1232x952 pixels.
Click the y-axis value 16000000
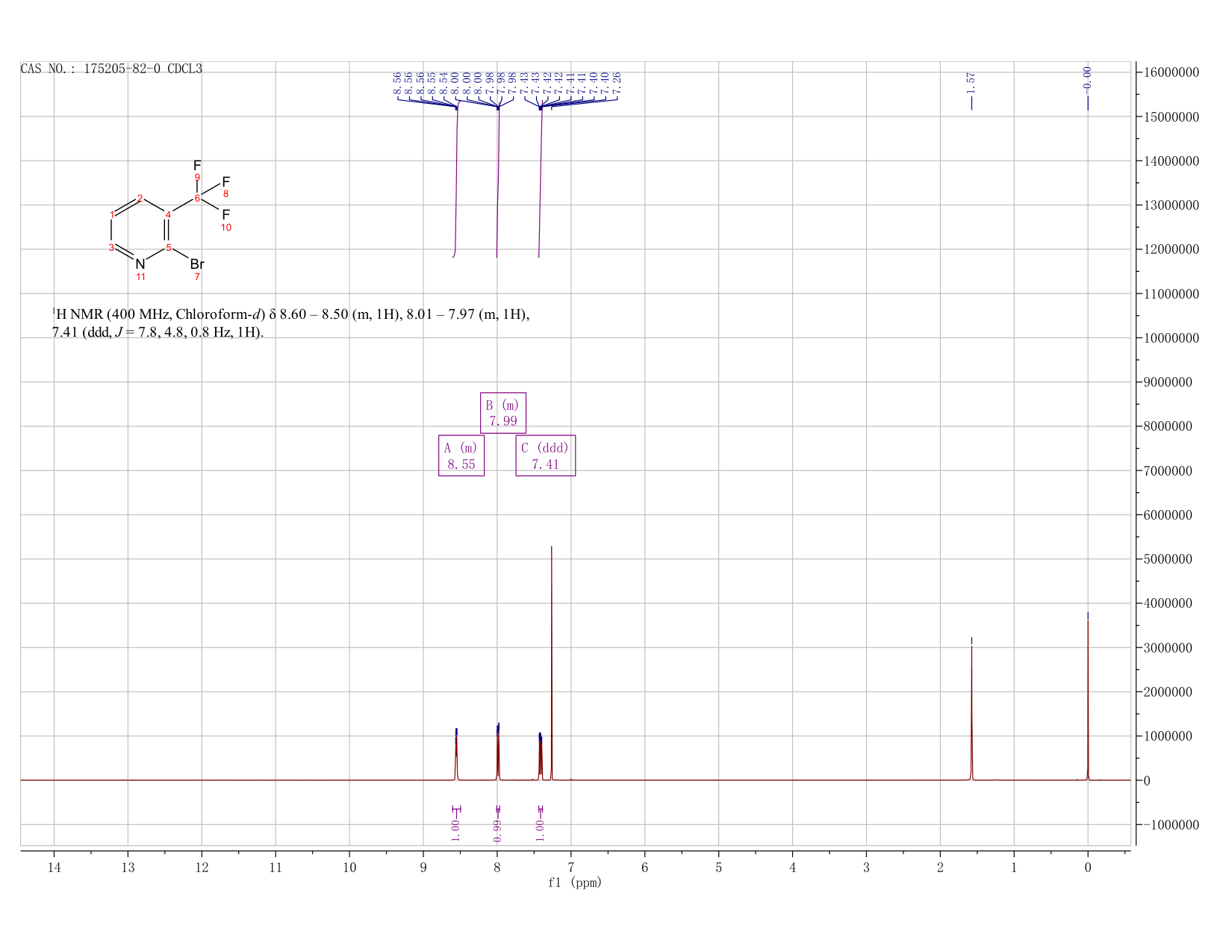(x=1171, y=72)
